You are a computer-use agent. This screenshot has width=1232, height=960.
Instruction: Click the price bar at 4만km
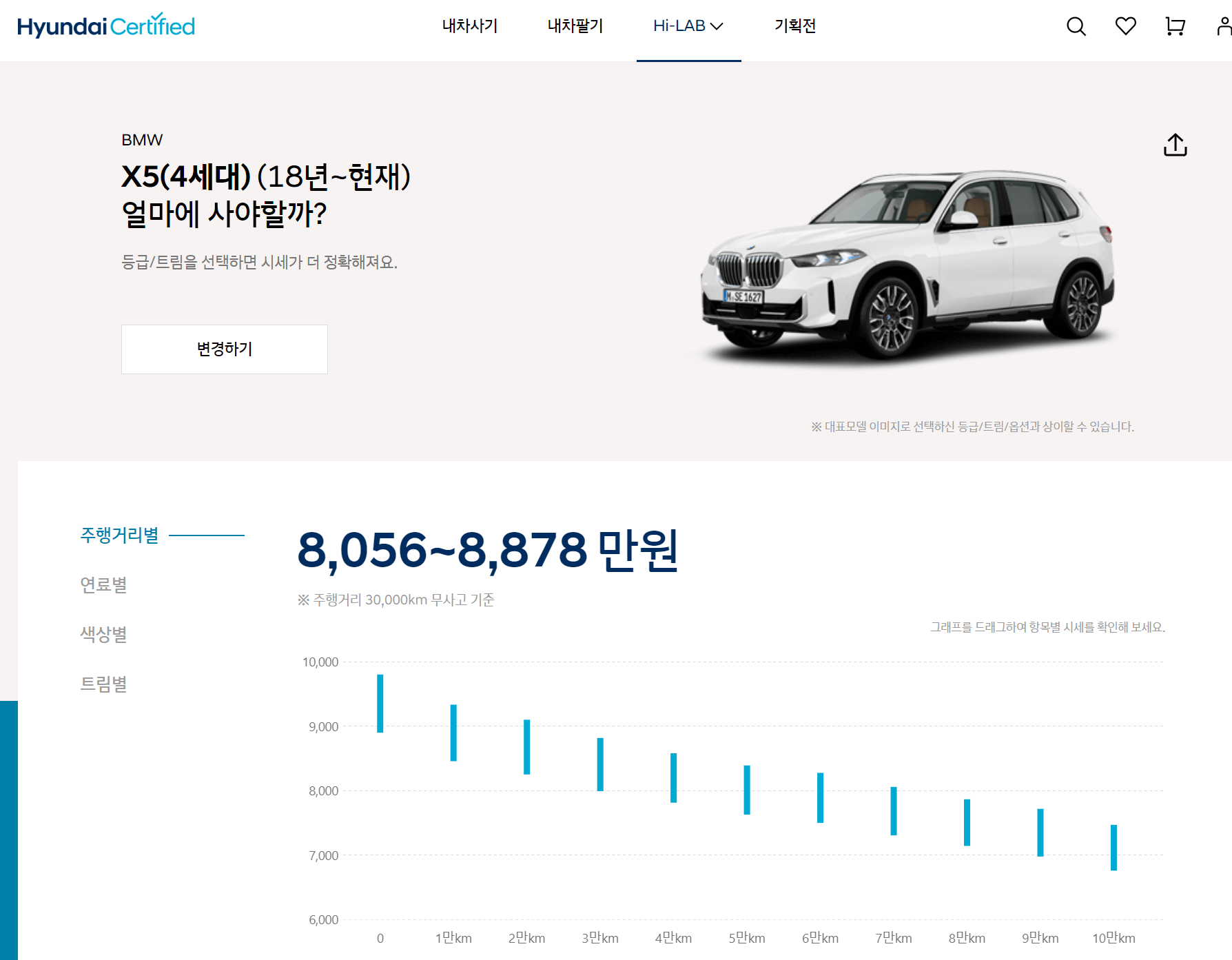674,778
